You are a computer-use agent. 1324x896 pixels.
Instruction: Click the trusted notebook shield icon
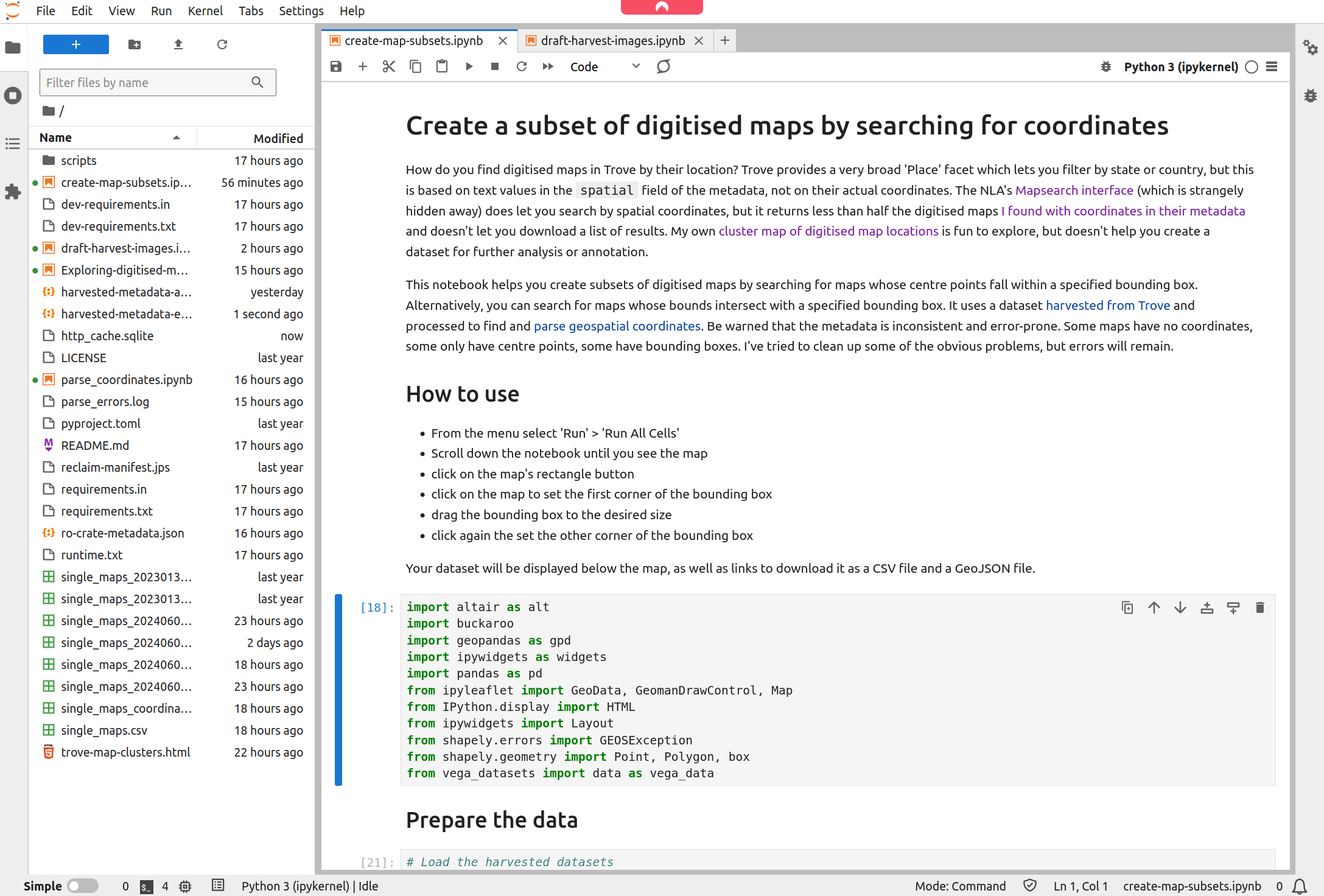(x=1030, y=886)
